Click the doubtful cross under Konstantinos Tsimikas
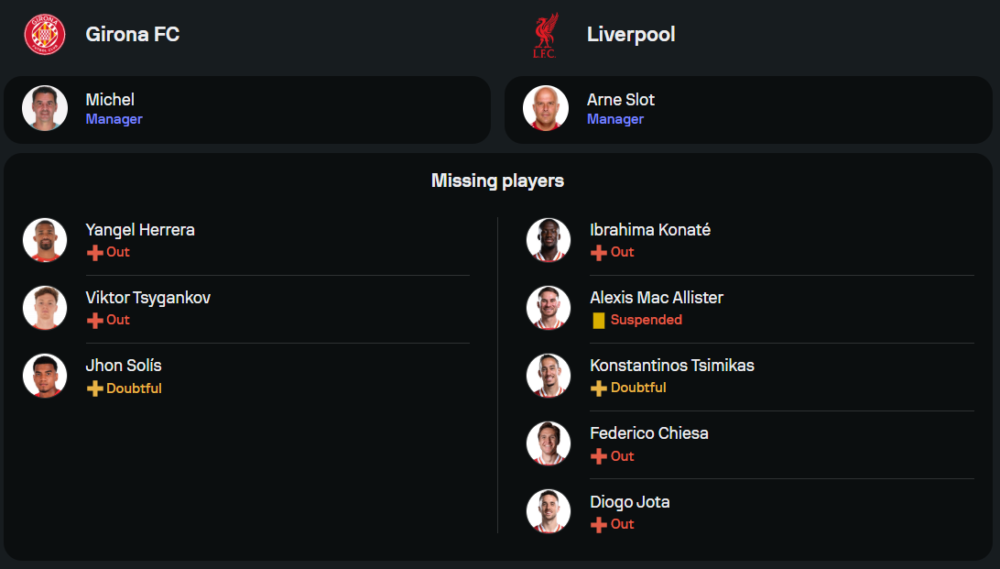 click(x=599, y=388)
